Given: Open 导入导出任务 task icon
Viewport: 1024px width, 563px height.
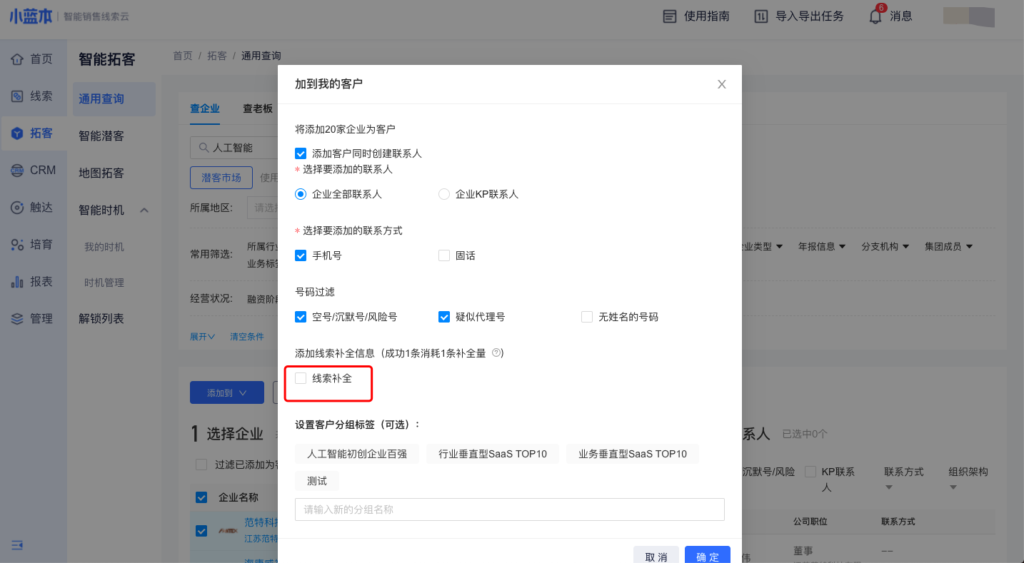Looking at the screenshot, I should (761, 16).
